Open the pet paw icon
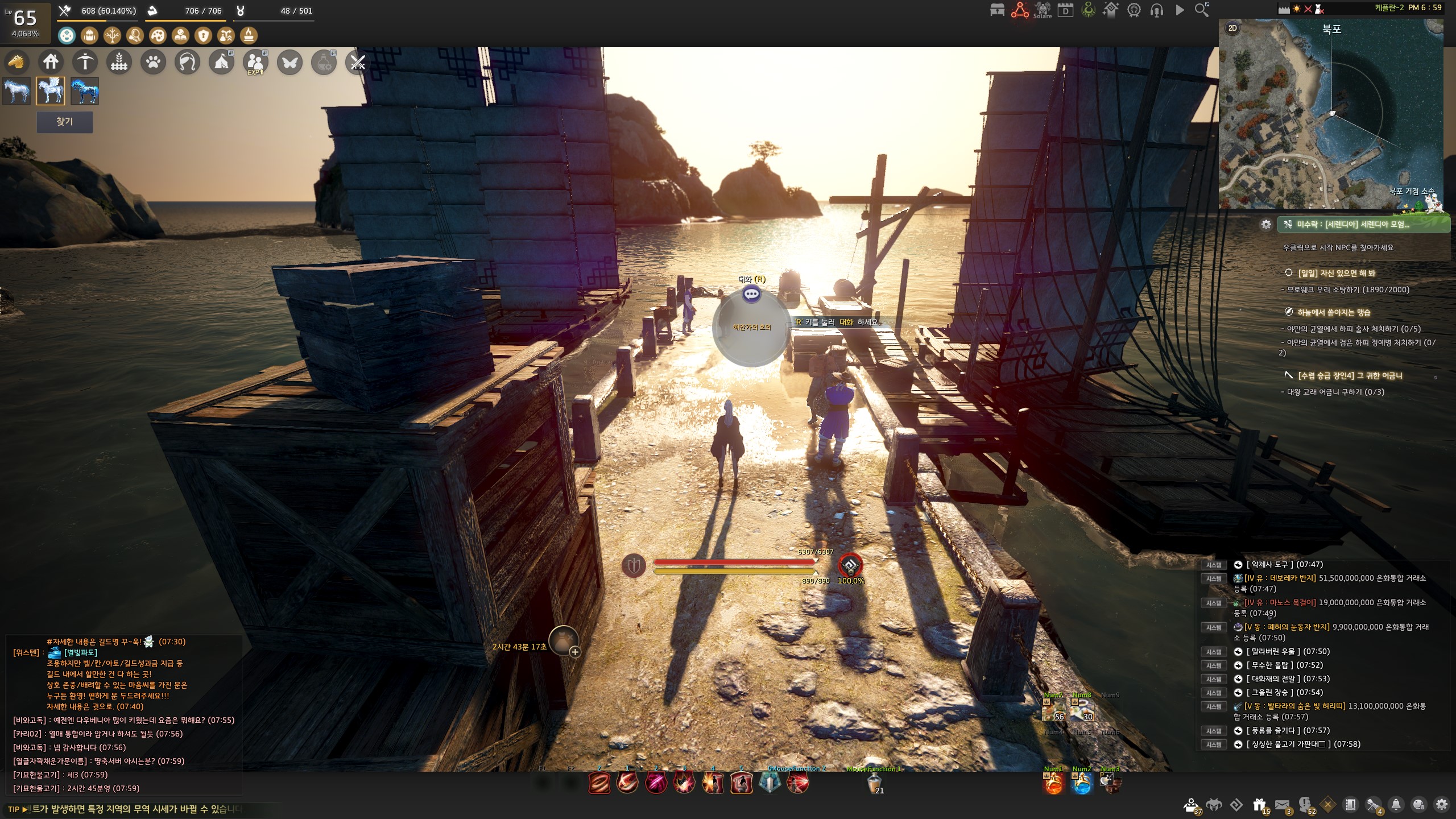 [153, 61]
